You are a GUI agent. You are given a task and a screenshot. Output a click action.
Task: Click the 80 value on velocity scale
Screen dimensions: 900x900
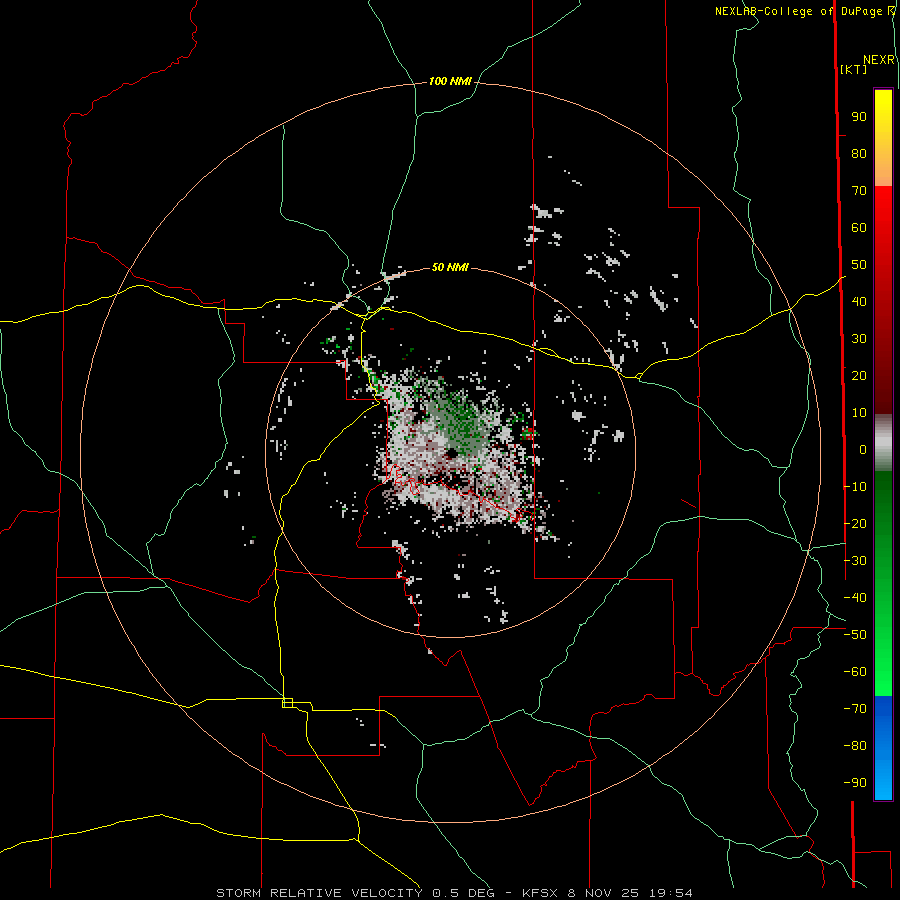859,153
